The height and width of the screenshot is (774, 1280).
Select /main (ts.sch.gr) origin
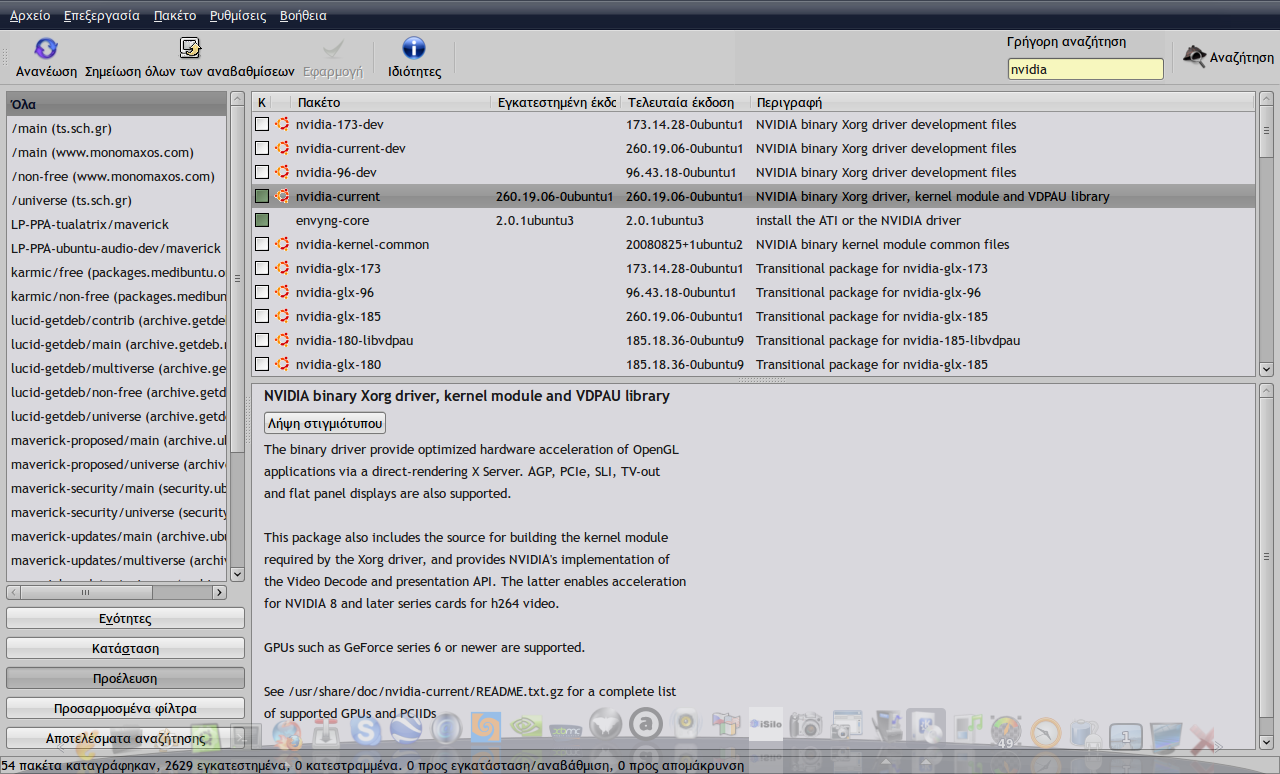[x=117, y=128]
